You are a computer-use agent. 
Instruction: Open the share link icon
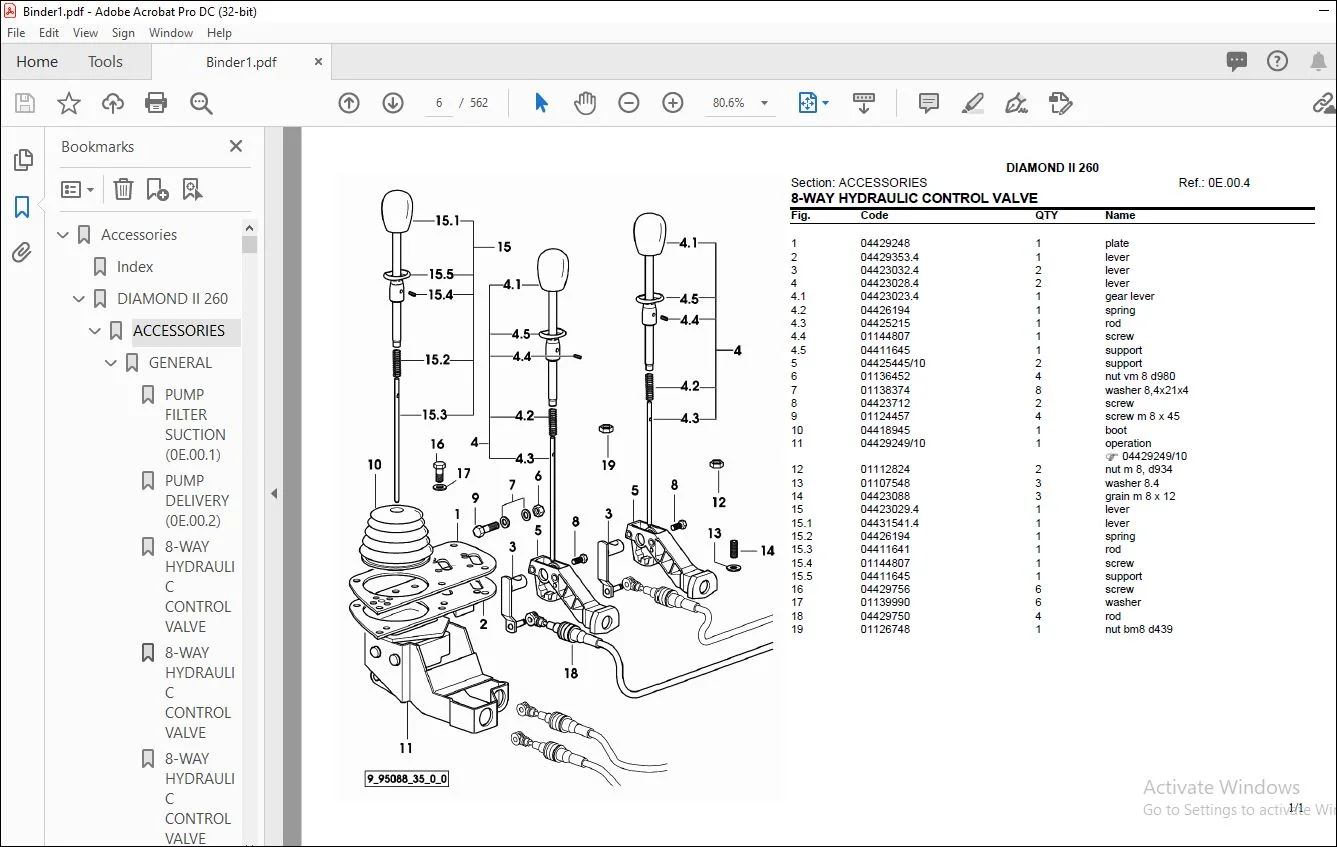(1324, 103)
